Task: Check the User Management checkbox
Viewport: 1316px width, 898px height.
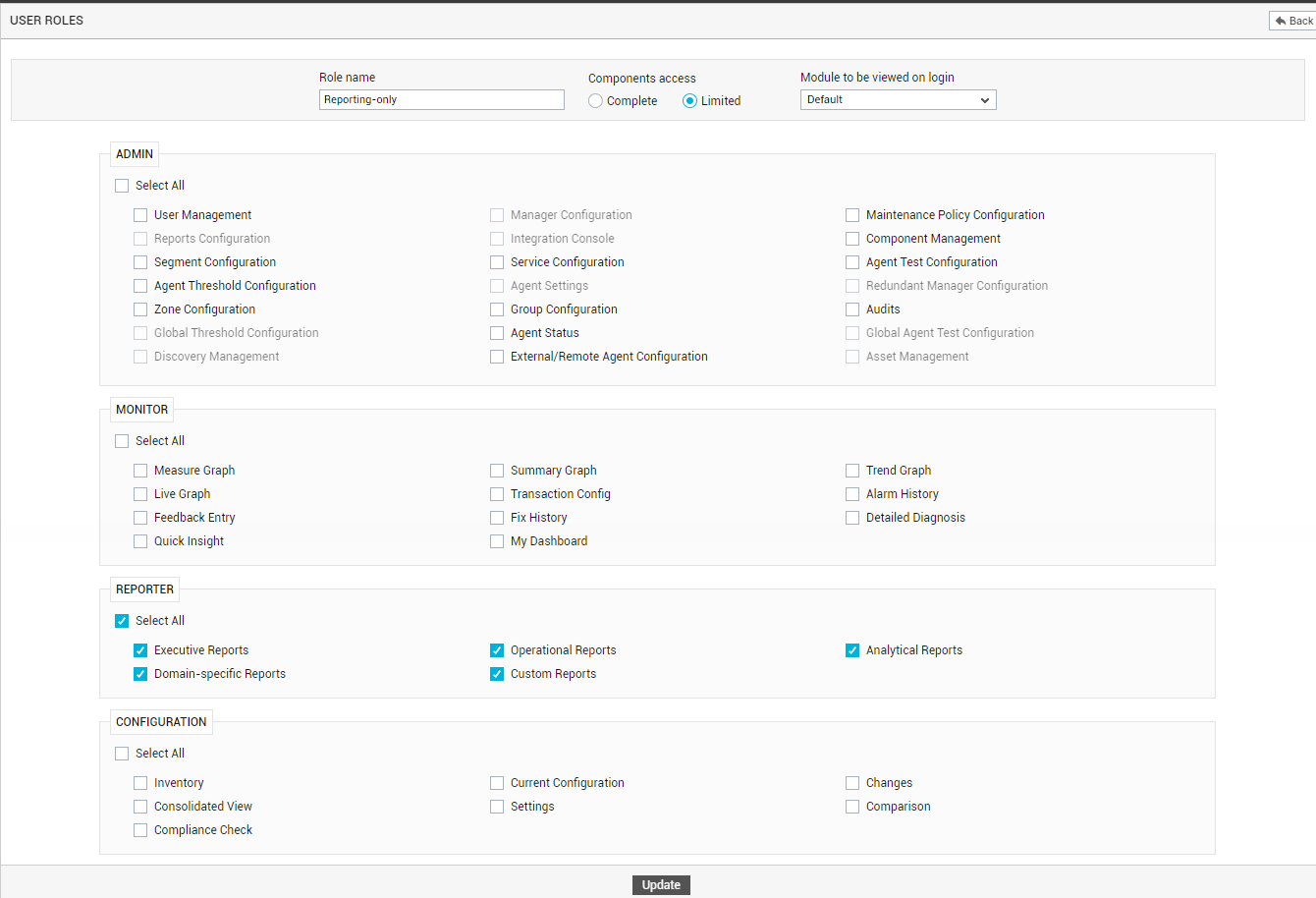Action: pos(140,215)
